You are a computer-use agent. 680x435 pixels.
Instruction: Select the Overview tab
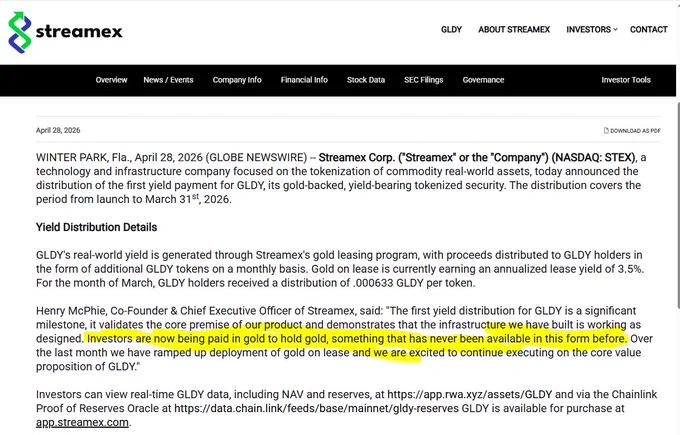(x=111, y=80)
